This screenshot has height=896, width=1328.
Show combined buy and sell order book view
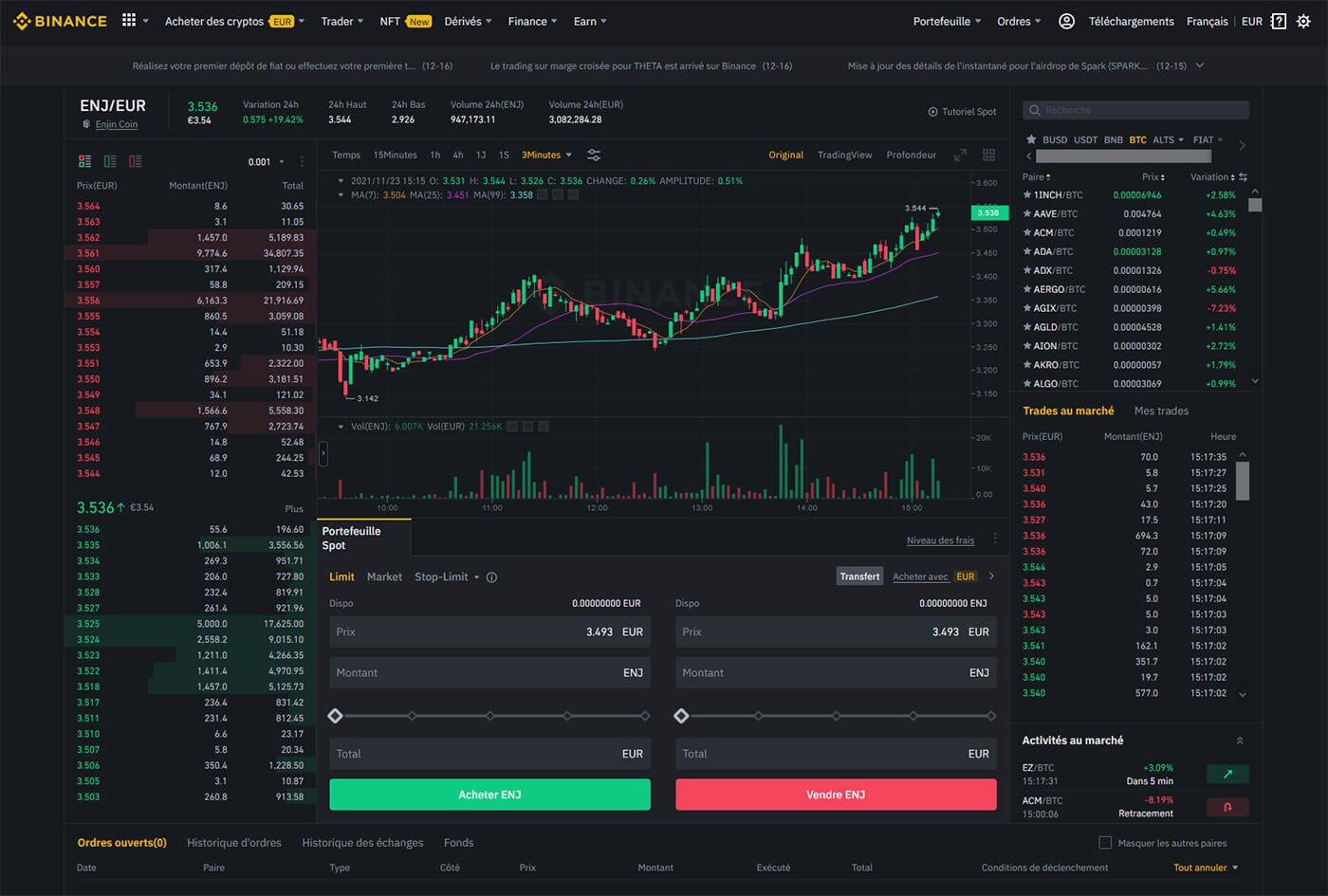(x=85, y=161)
